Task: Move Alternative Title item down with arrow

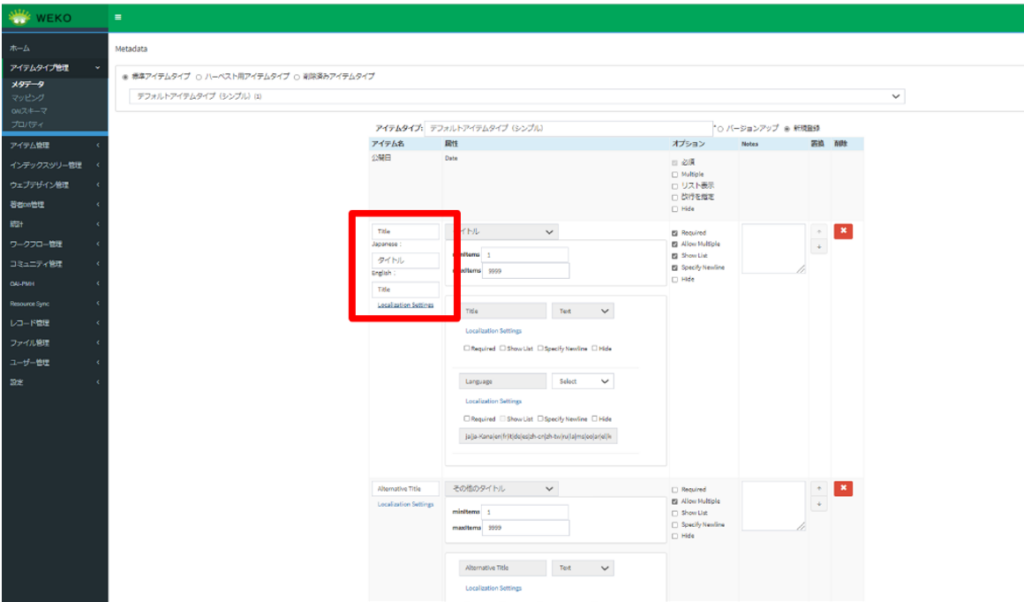Action: (x=819, y=505)
